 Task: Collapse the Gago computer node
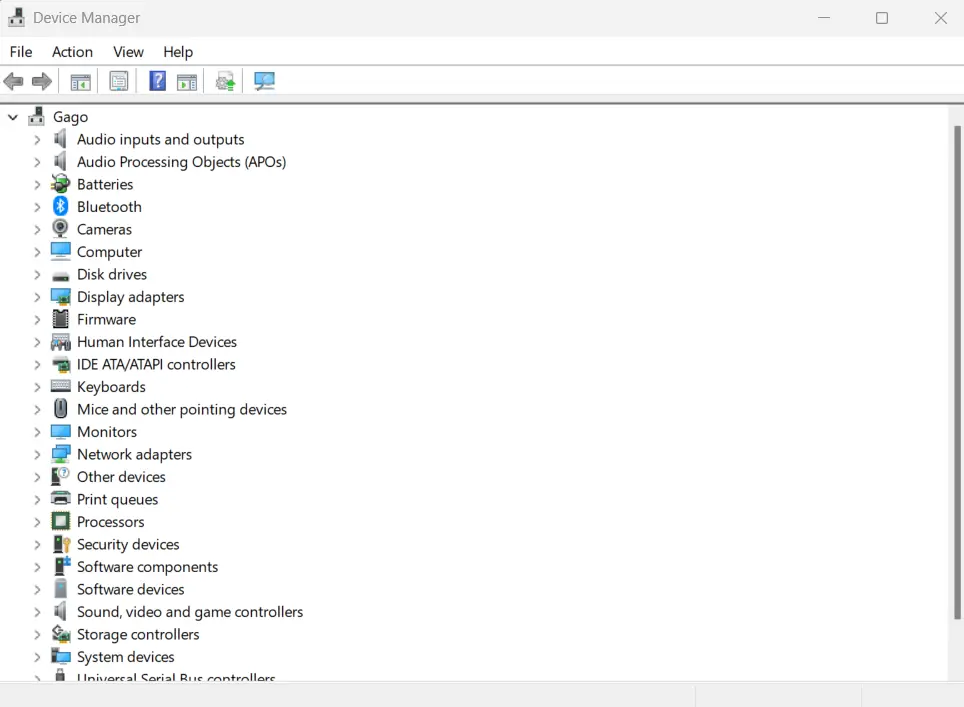click(12, 116)
